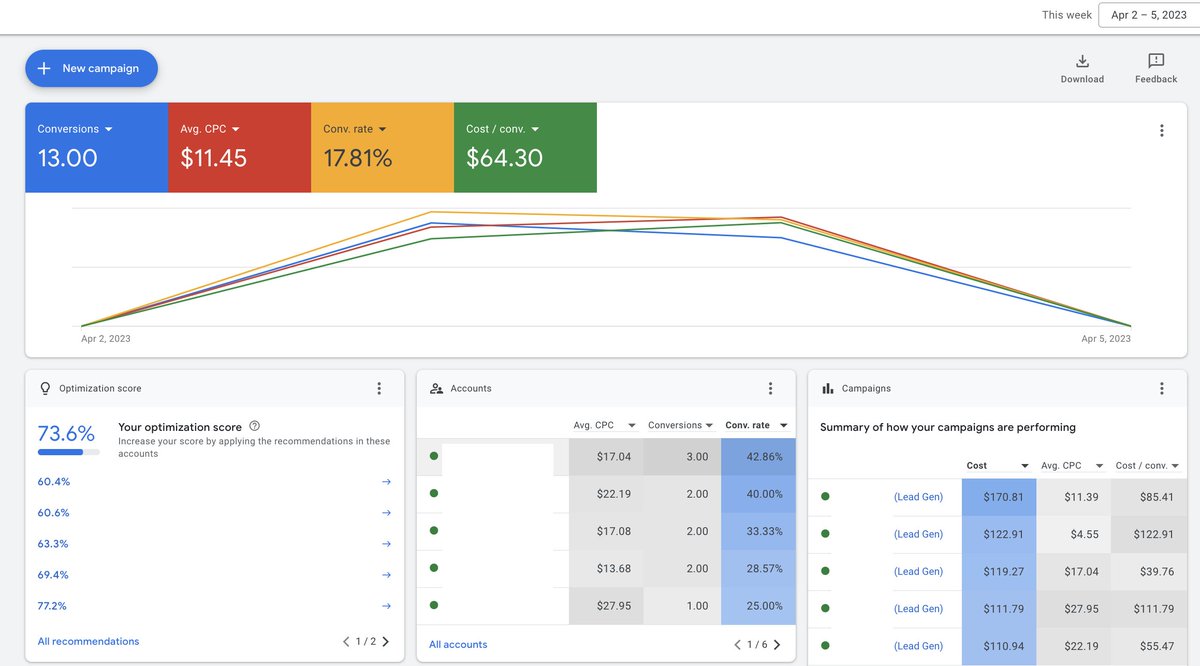The height and width of the screenshot is (666, 1200).
Task: Select the blue Conversions metric tile
Action: 96,147
